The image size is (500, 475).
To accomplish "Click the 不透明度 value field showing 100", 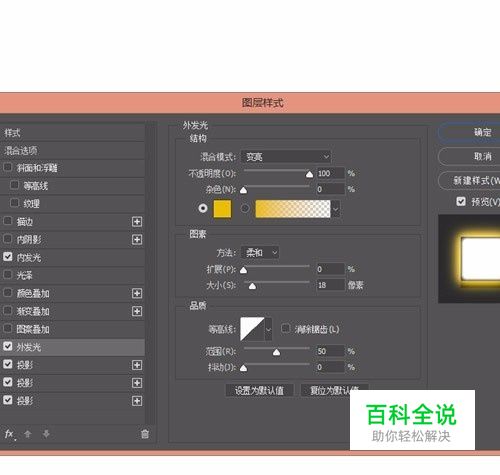I will (330, 173).
